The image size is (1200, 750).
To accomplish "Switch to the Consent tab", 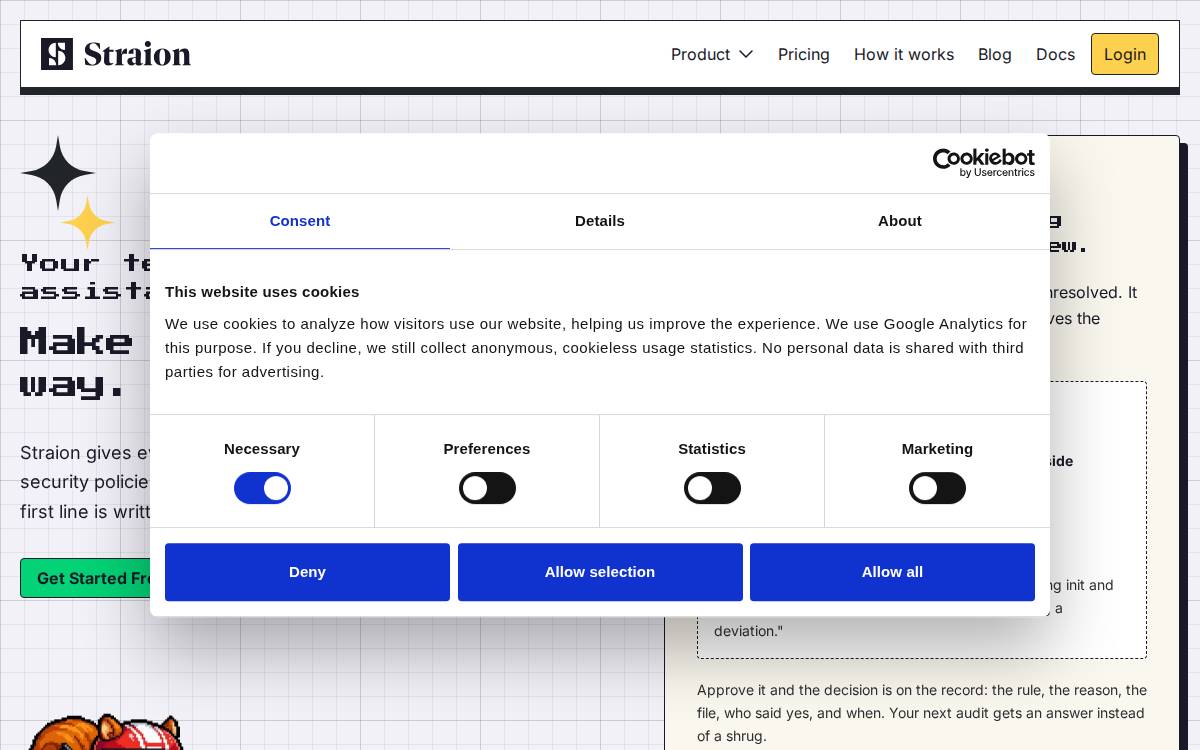I will tap(300, 221).
